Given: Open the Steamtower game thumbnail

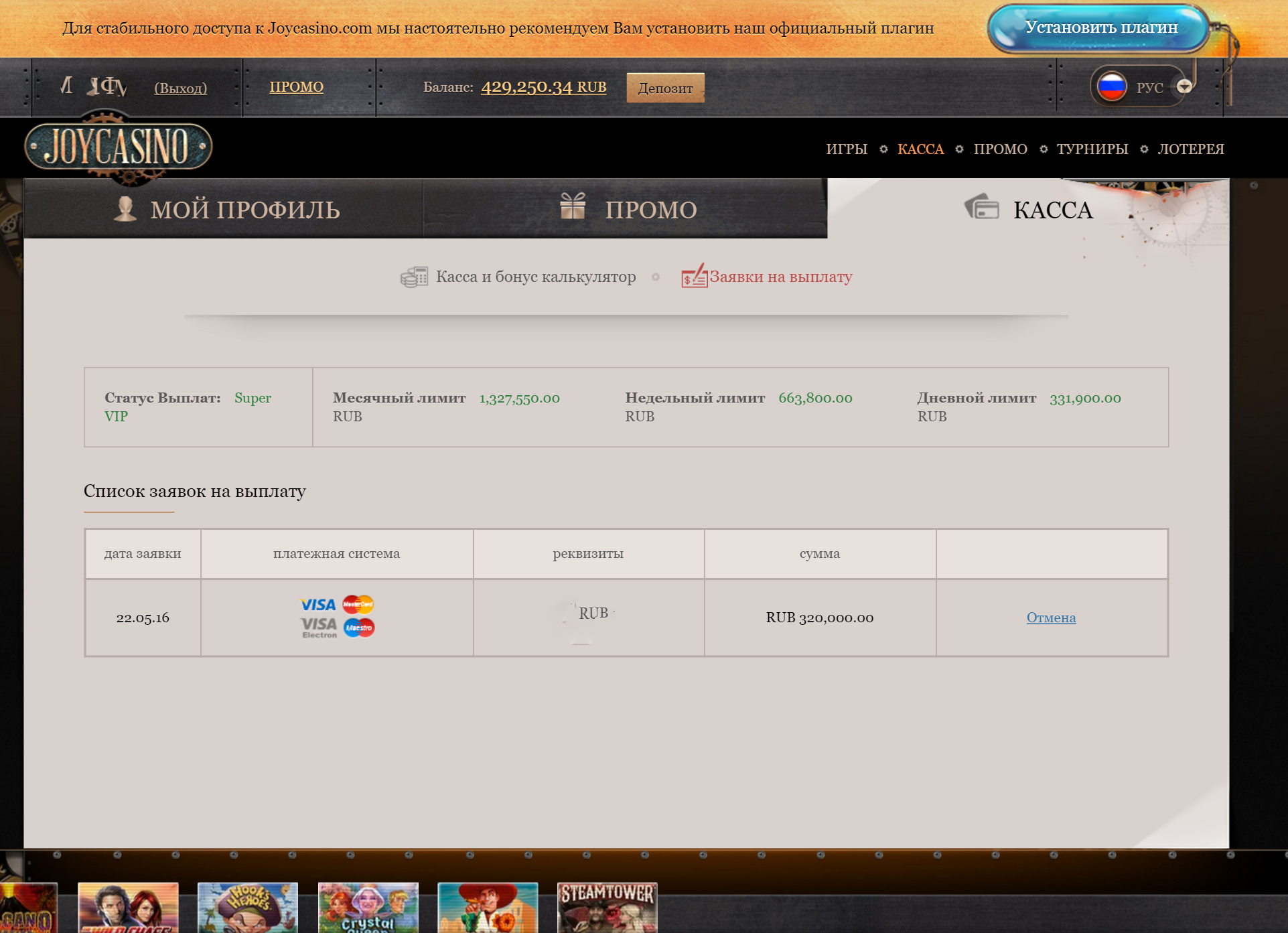Looking at the screenshot, I should [x=607, y=908].
